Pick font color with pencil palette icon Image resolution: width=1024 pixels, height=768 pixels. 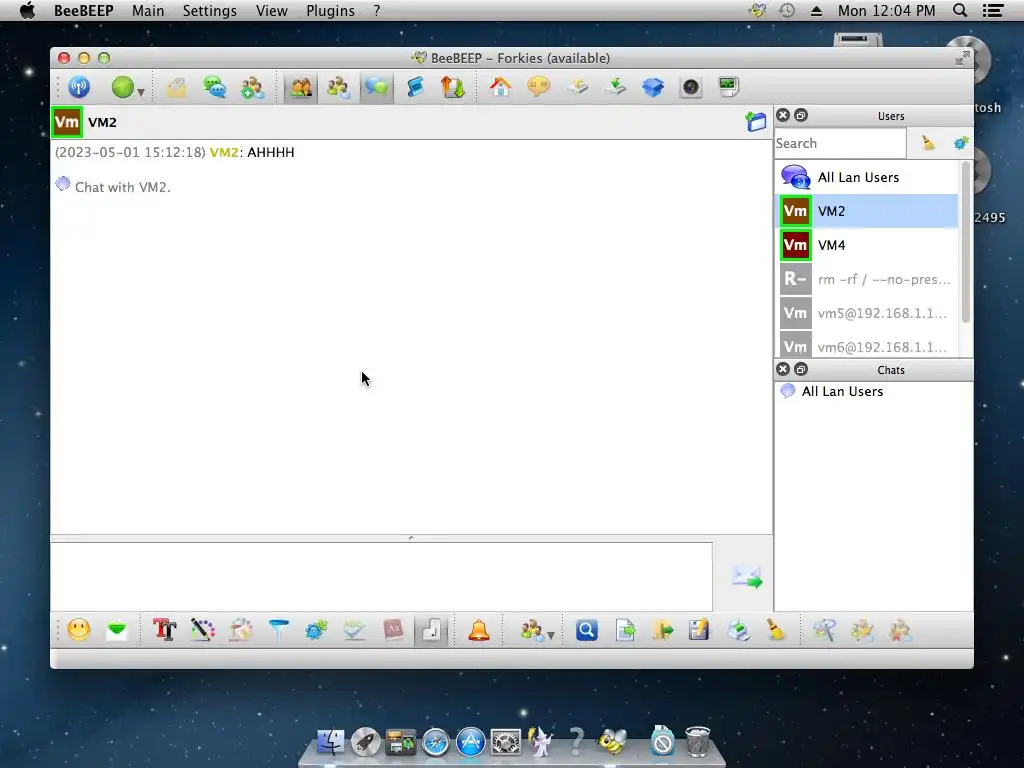click(x=202, y=630)
